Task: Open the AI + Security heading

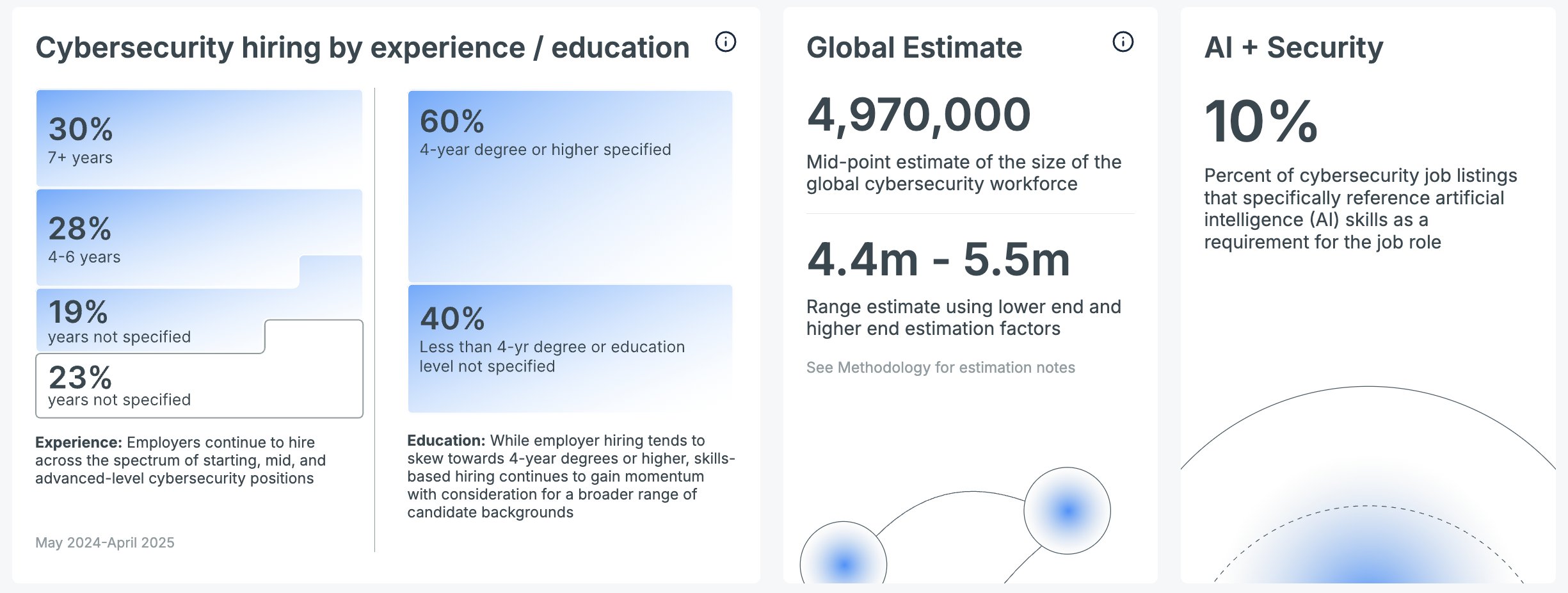Action: 1293,48
